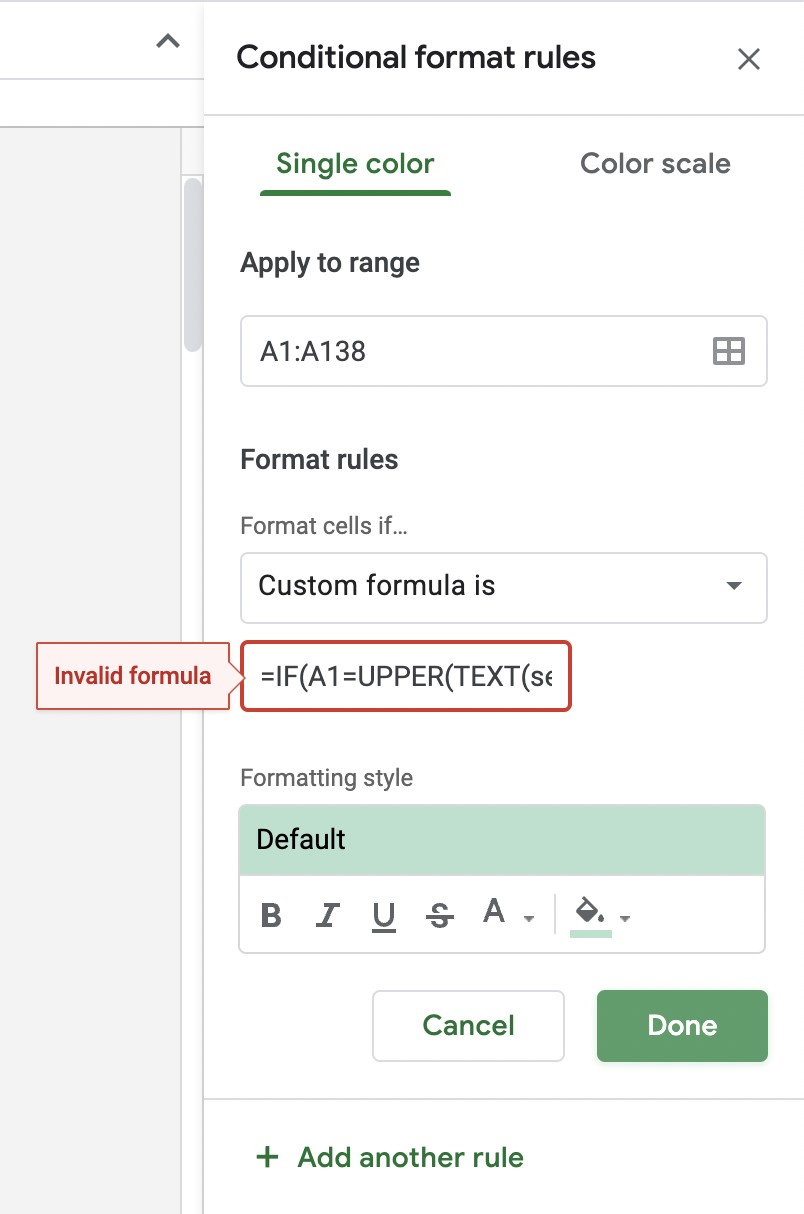Click the fill color paint bucket icon
804x1214 pixels.
click(588, 910)
